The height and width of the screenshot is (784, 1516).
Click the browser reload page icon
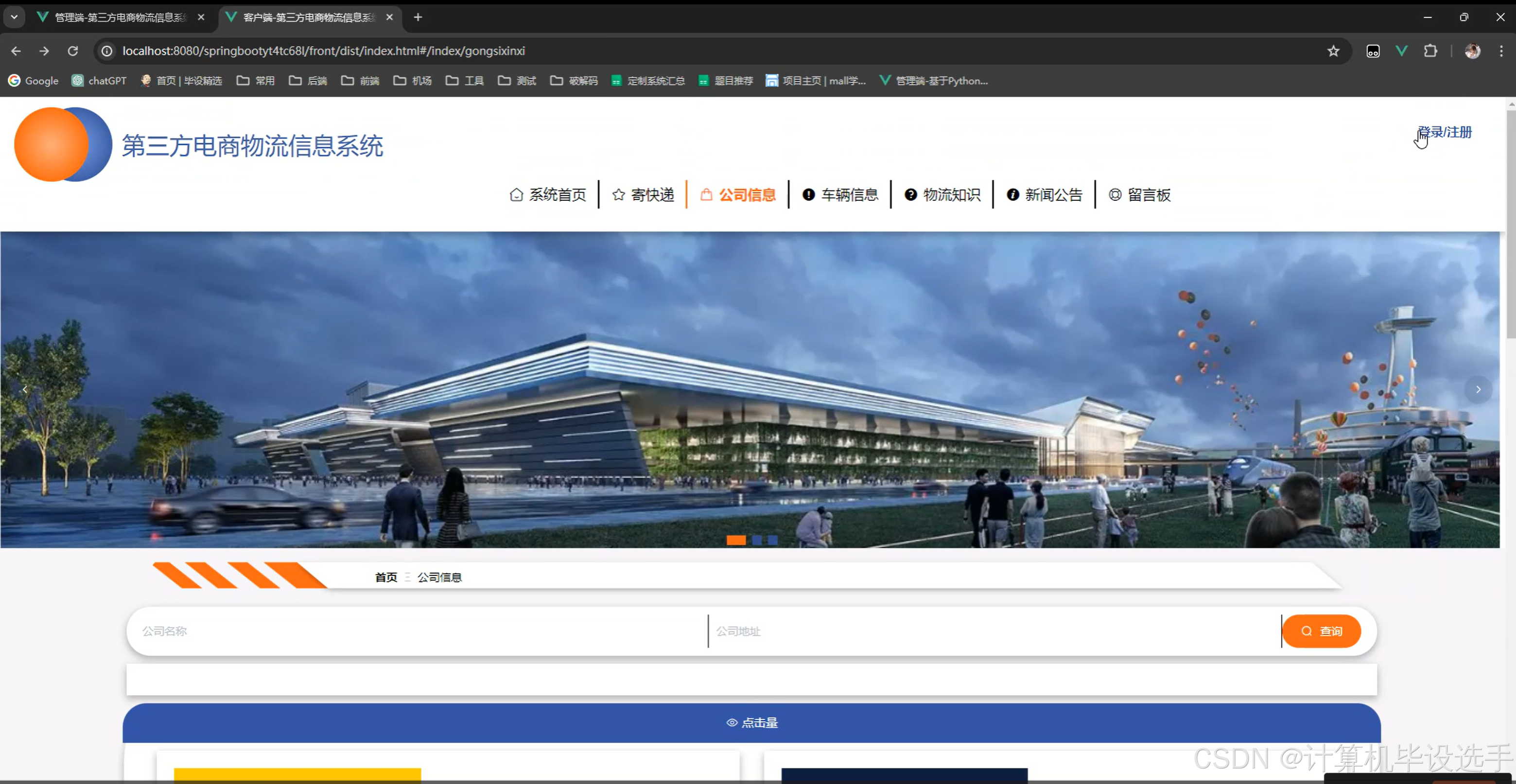(73, 51)
